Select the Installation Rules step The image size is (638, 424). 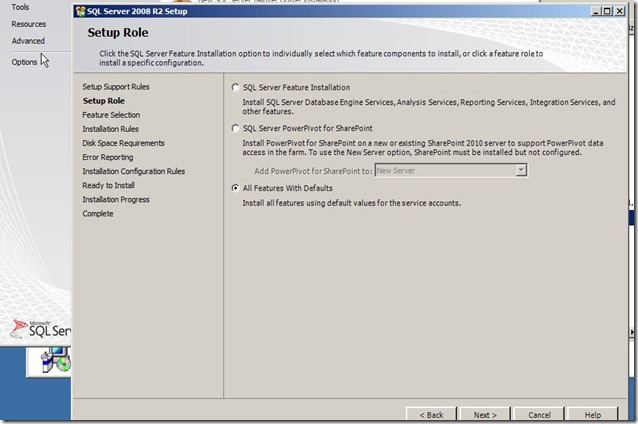point(110,129)
